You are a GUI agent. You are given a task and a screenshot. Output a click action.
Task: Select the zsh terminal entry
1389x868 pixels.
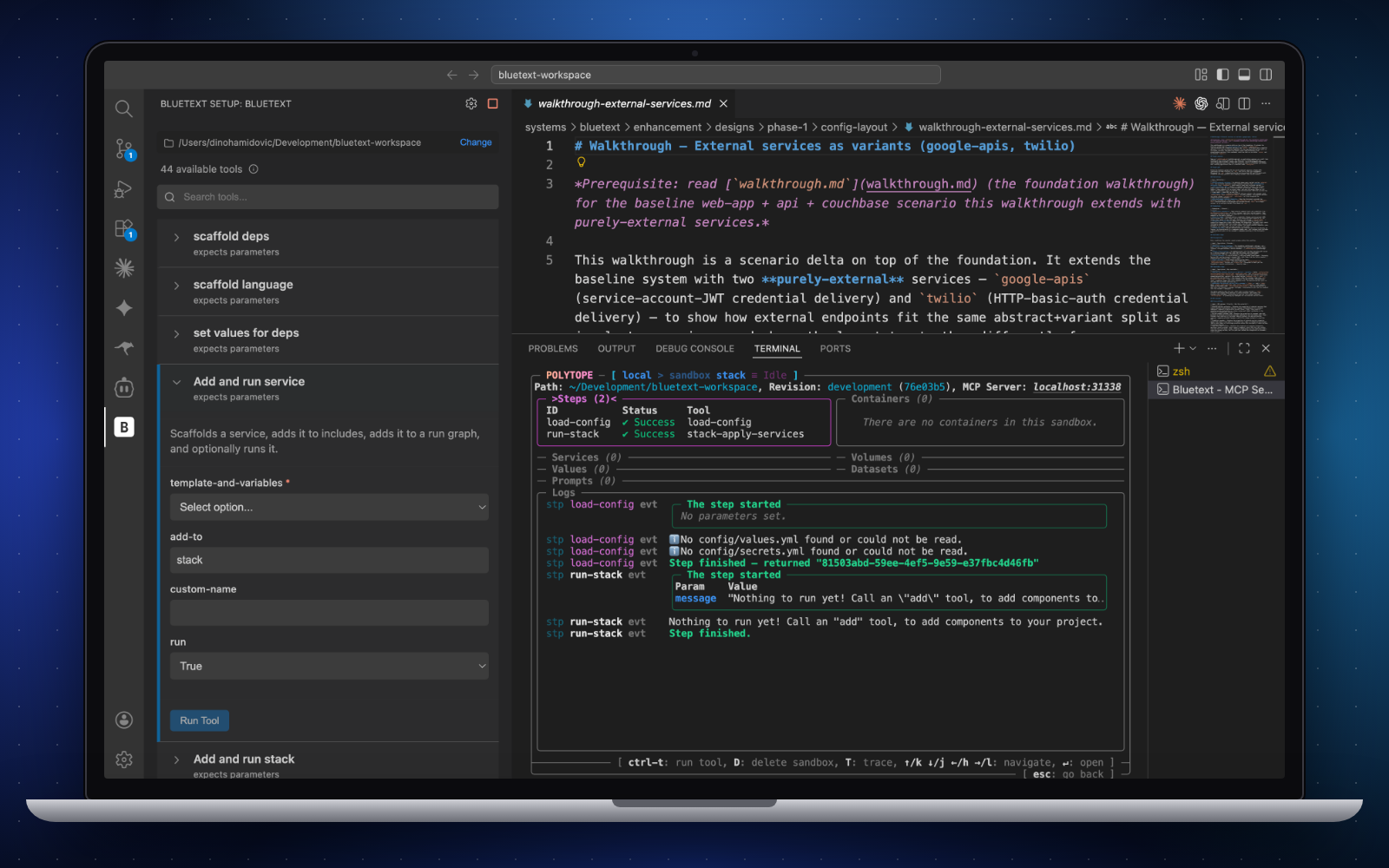tap(1215, 372)
